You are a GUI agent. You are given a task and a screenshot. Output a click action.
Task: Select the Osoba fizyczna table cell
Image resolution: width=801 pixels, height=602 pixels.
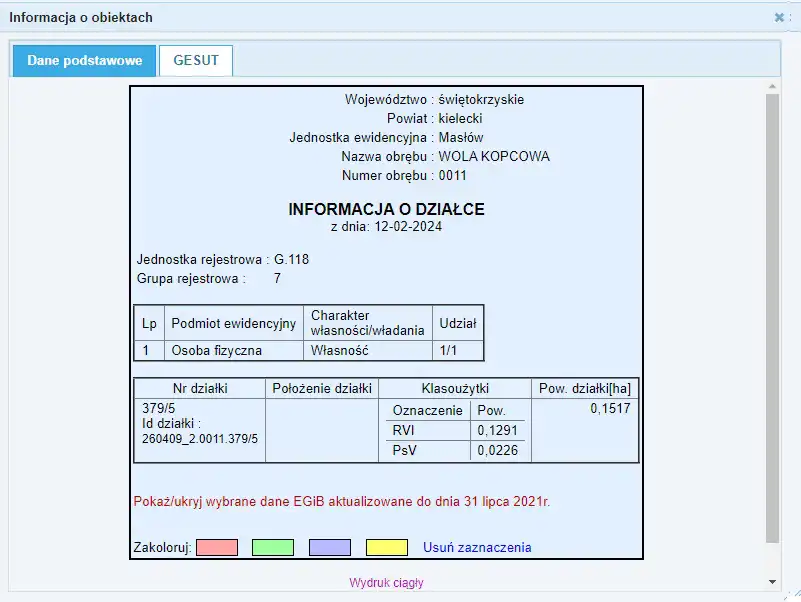(x=216, y=351)
